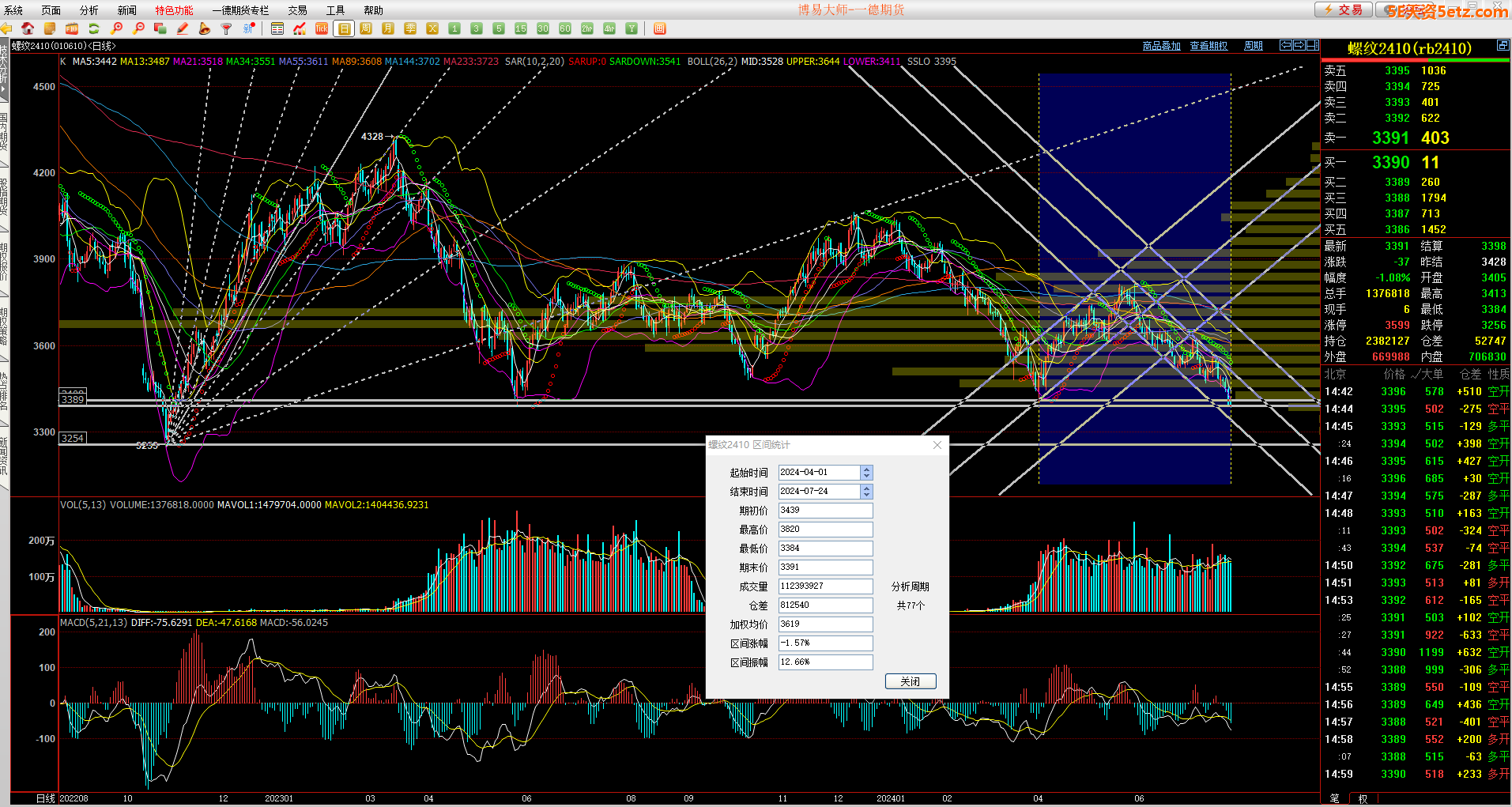Click the zoom in magnifier icon
This screenshot has width=1512, height=807.
click(x=117, y=28)
